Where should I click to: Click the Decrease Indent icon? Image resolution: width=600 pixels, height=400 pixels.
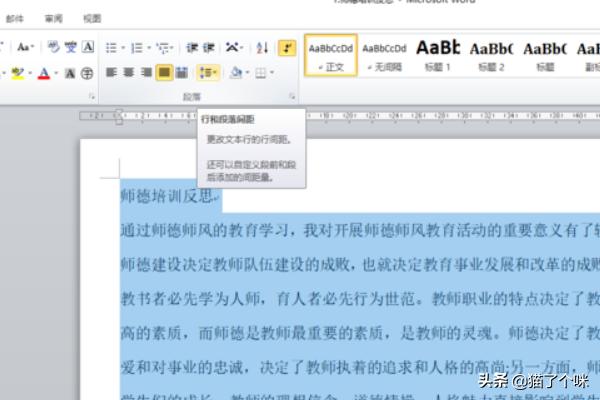(192, 47)
